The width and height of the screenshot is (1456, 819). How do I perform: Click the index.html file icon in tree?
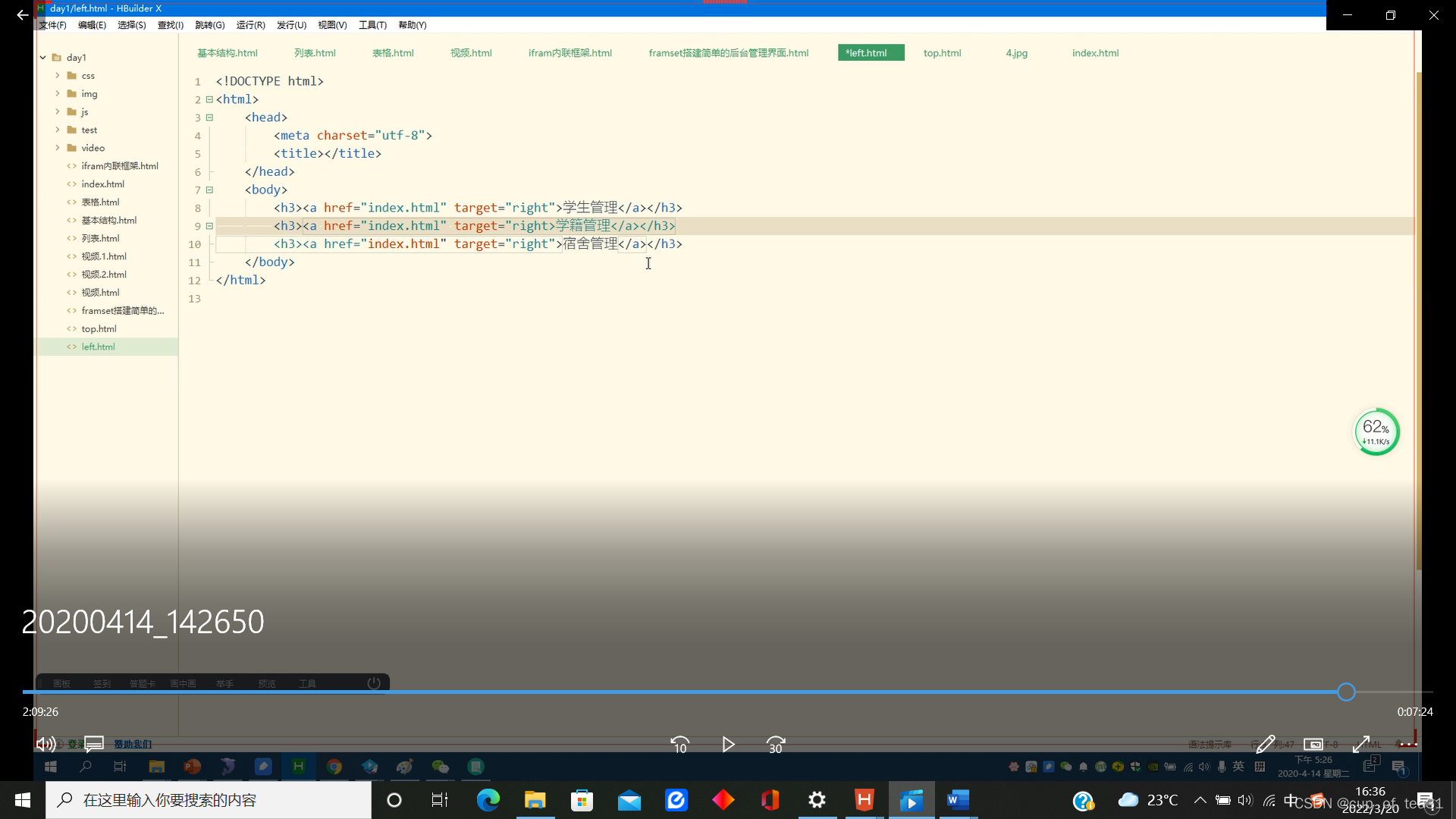coord(71,184)
